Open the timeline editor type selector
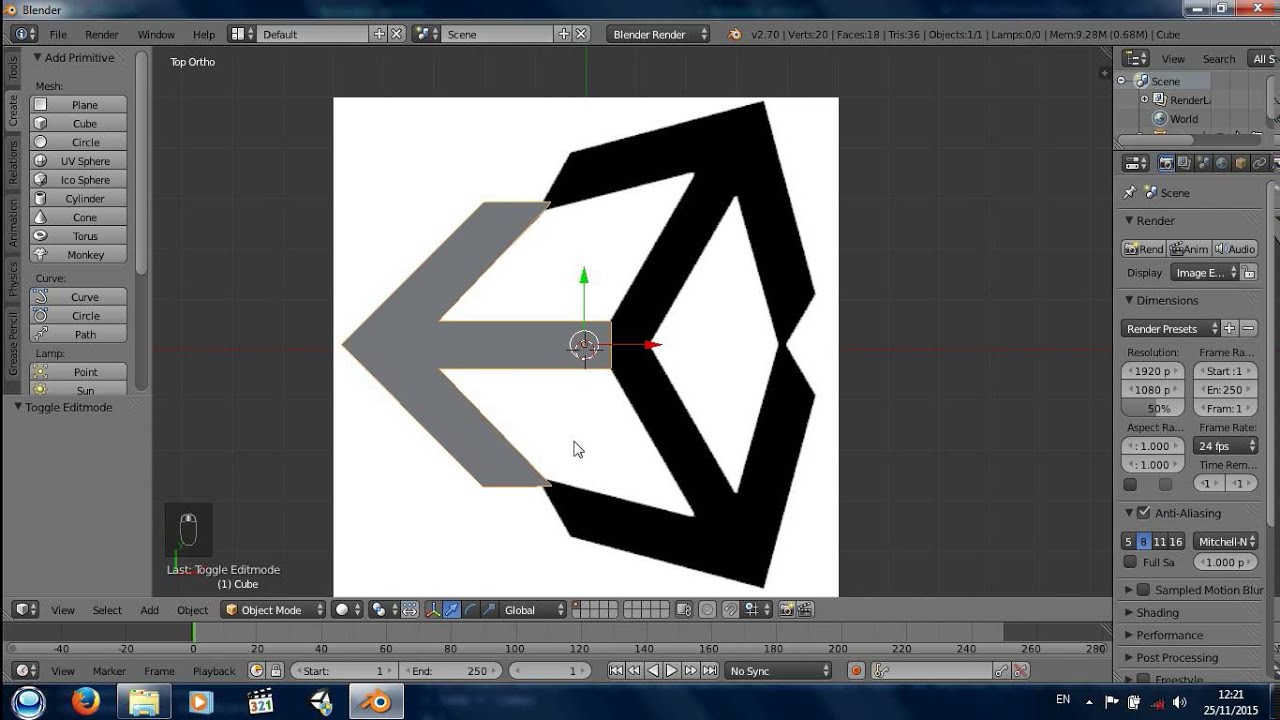This screenshot has width=1280, height=720. (25, 671)
